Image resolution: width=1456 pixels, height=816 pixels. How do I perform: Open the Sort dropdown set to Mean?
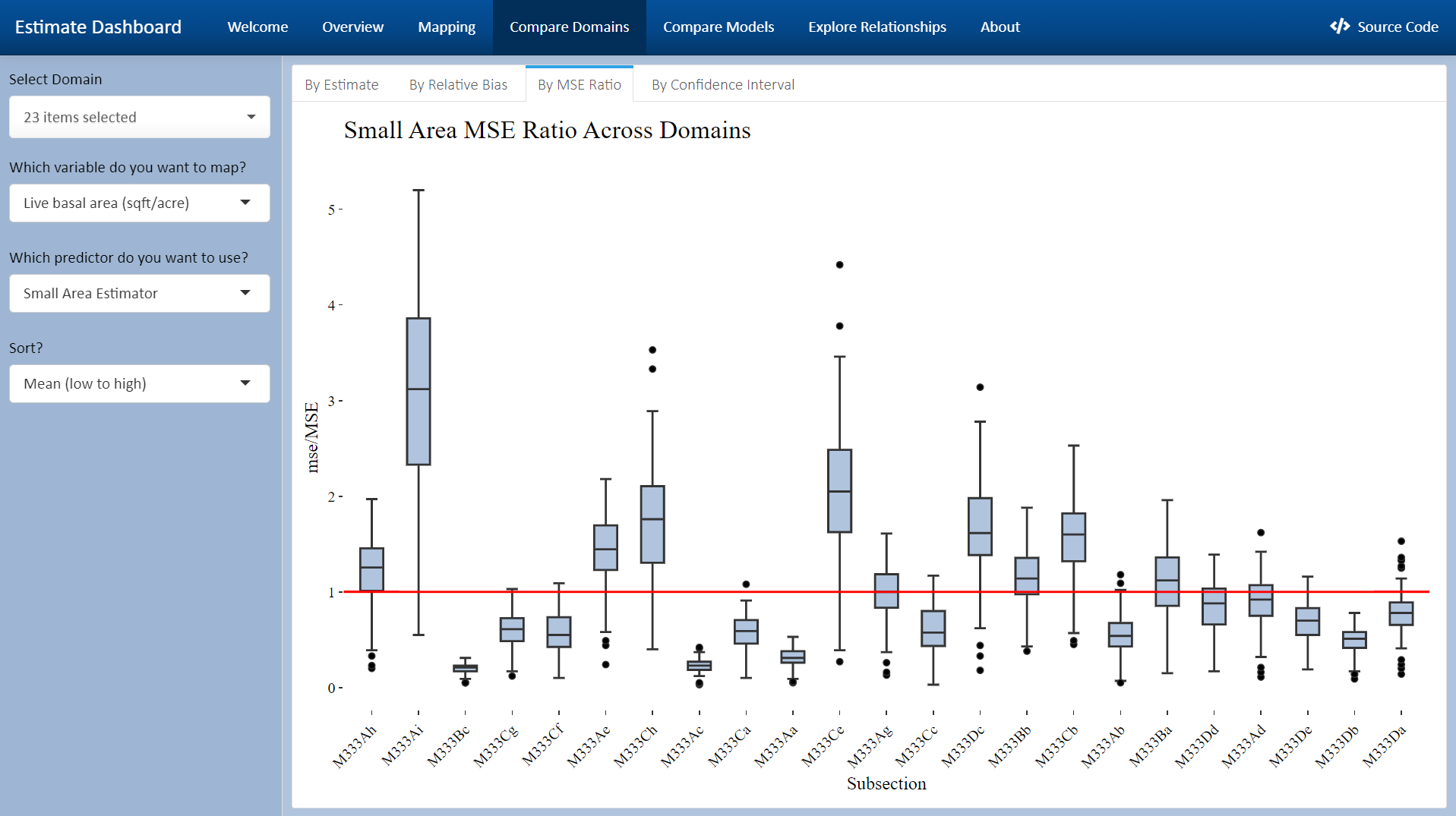pyautogui.click(x=139, y=383)
